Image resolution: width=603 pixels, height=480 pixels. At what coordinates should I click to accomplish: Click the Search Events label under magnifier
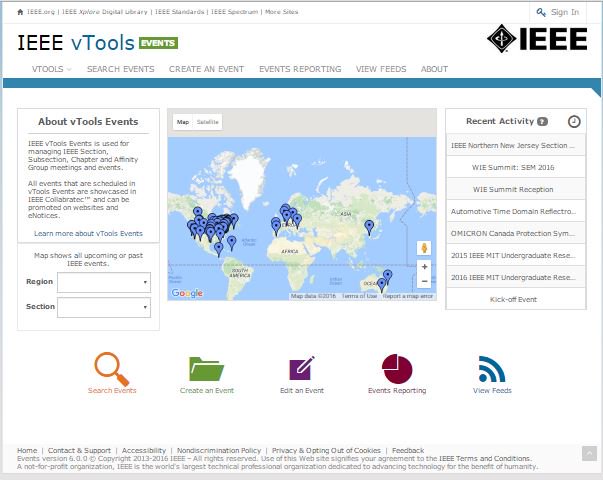112,390
